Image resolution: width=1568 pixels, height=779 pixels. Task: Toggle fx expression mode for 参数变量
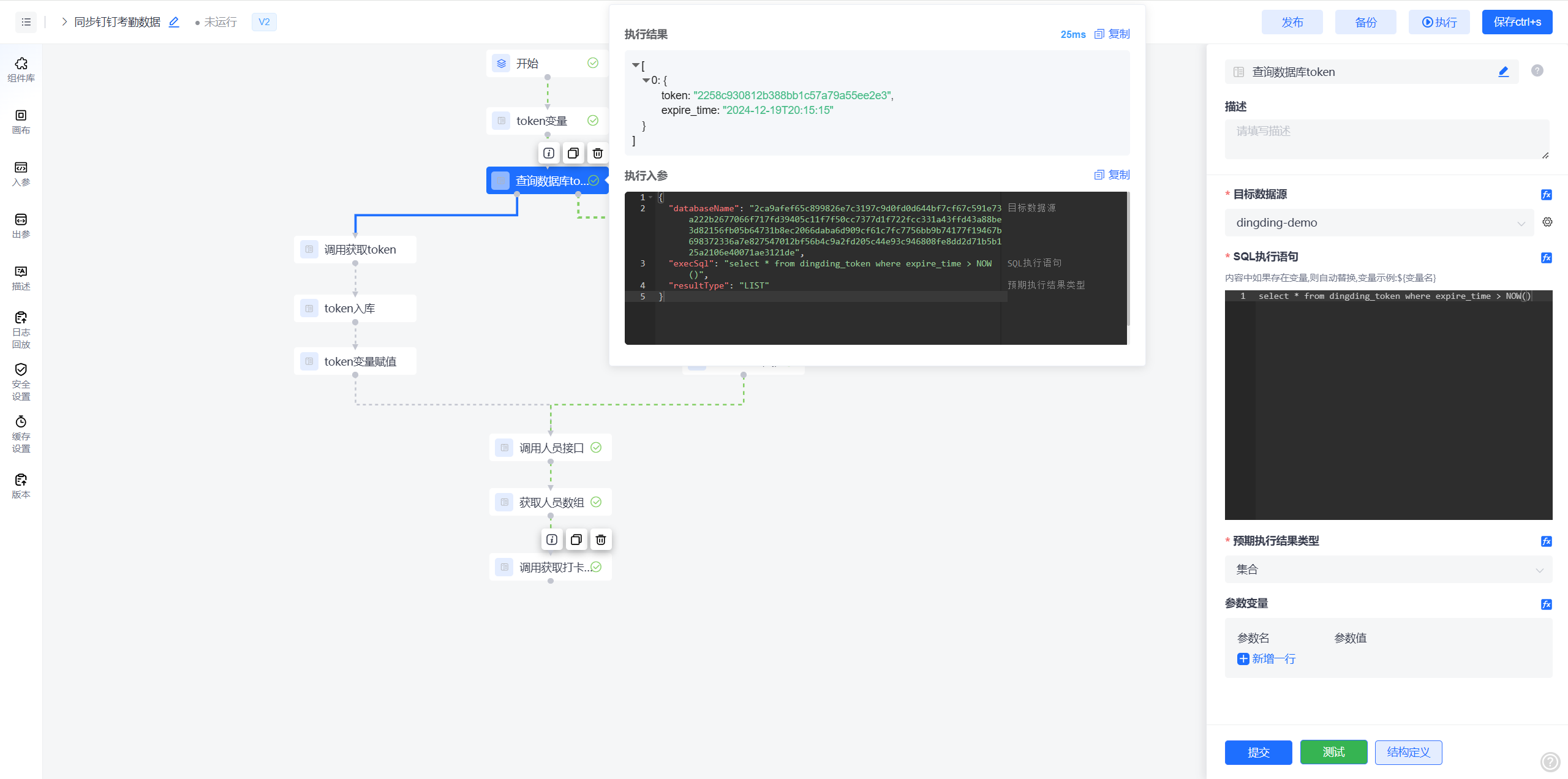1546,604
